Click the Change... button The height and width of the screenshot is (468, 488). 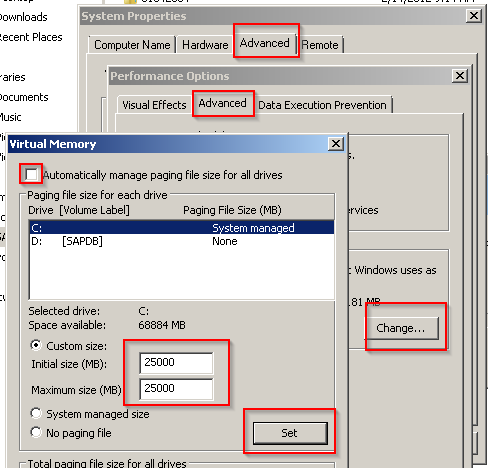401,328
